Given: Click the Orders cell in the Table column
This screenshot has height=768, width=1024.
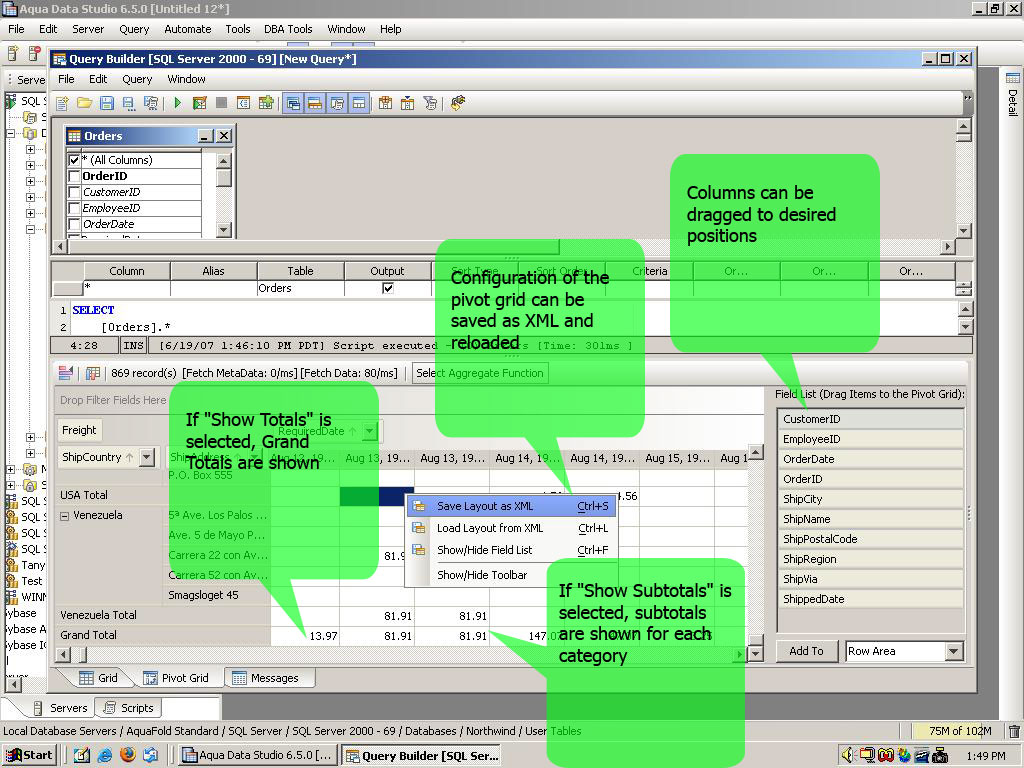Looking at the screenshot, I should [x=300, y=288].
